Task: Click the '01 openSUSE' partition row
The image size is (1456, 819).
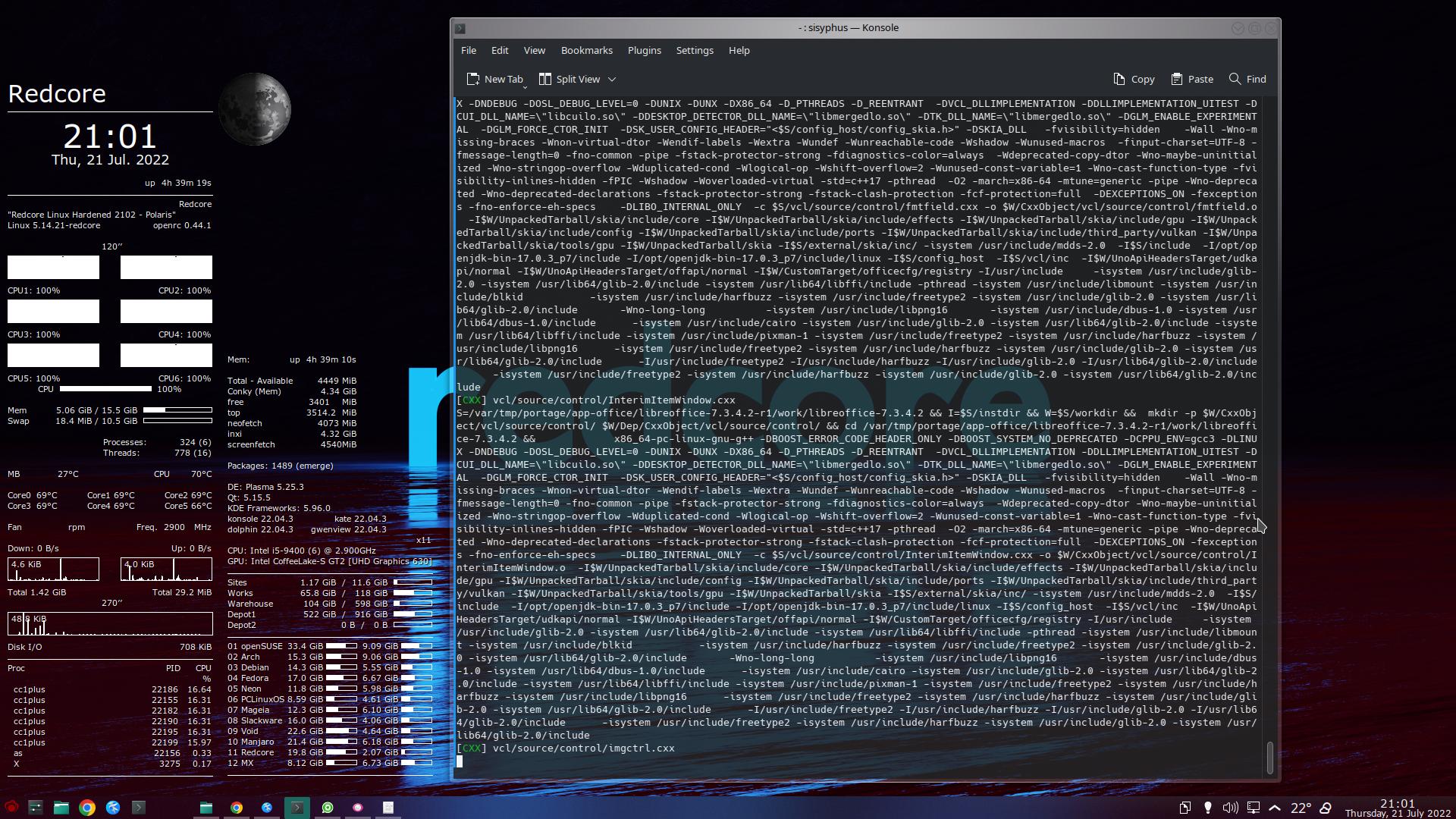Action: pos(330,646)
